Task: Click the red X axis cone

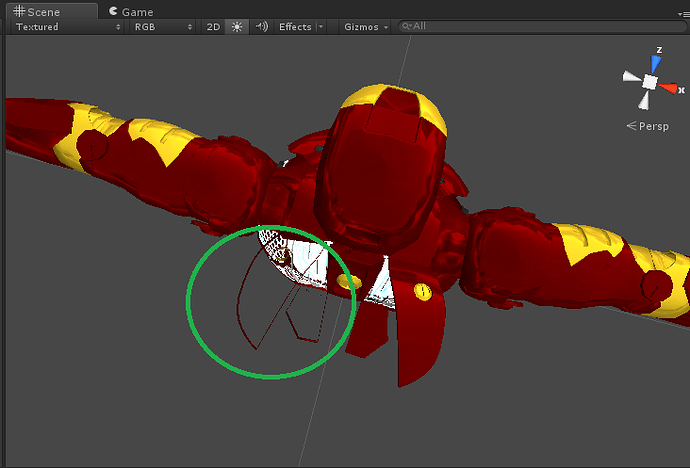Action: pos(668,88)
